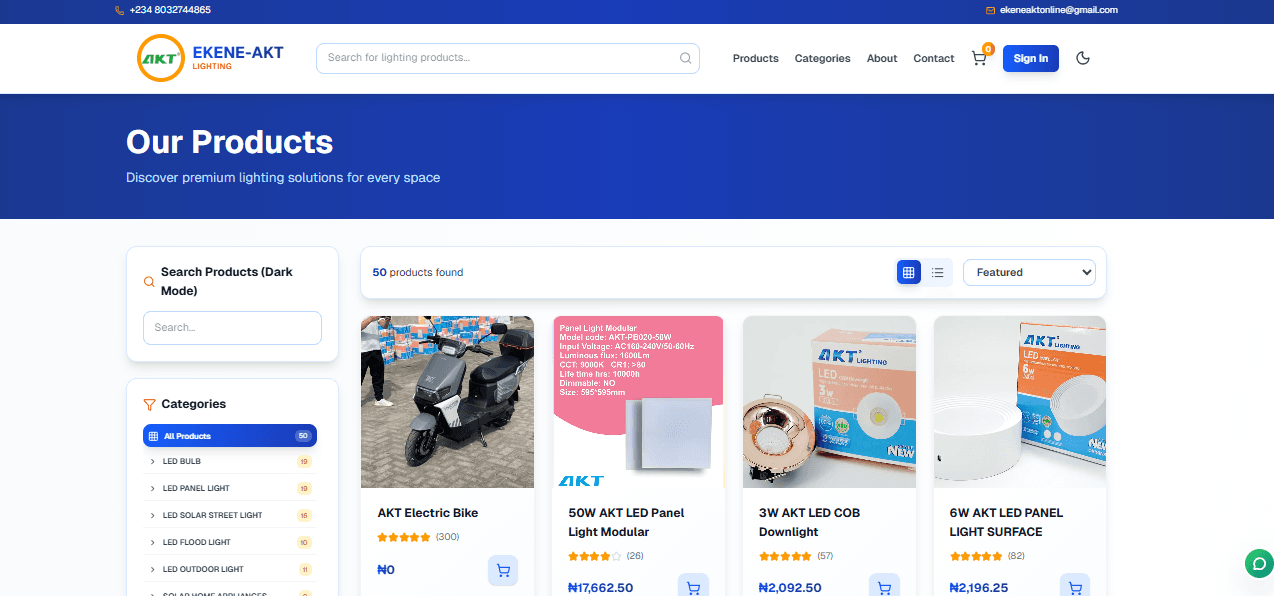Click the Sign In button
The height and width of the screenshot is (596, 1274).
pos(1031,58)
